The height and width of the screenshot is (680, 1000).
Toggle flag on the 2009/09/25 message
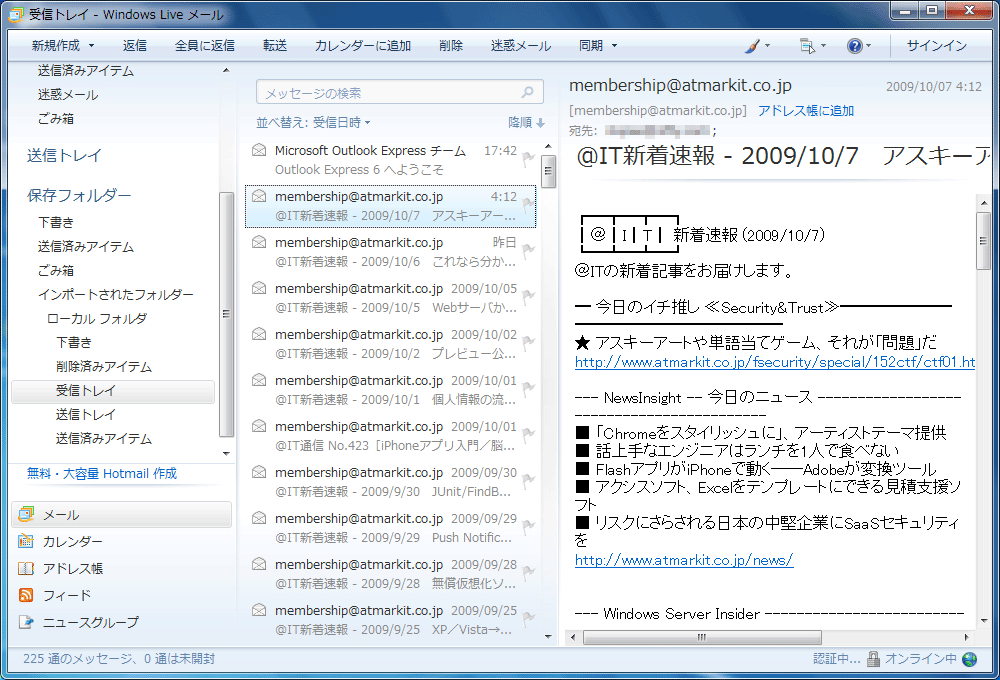coord(528,618)
